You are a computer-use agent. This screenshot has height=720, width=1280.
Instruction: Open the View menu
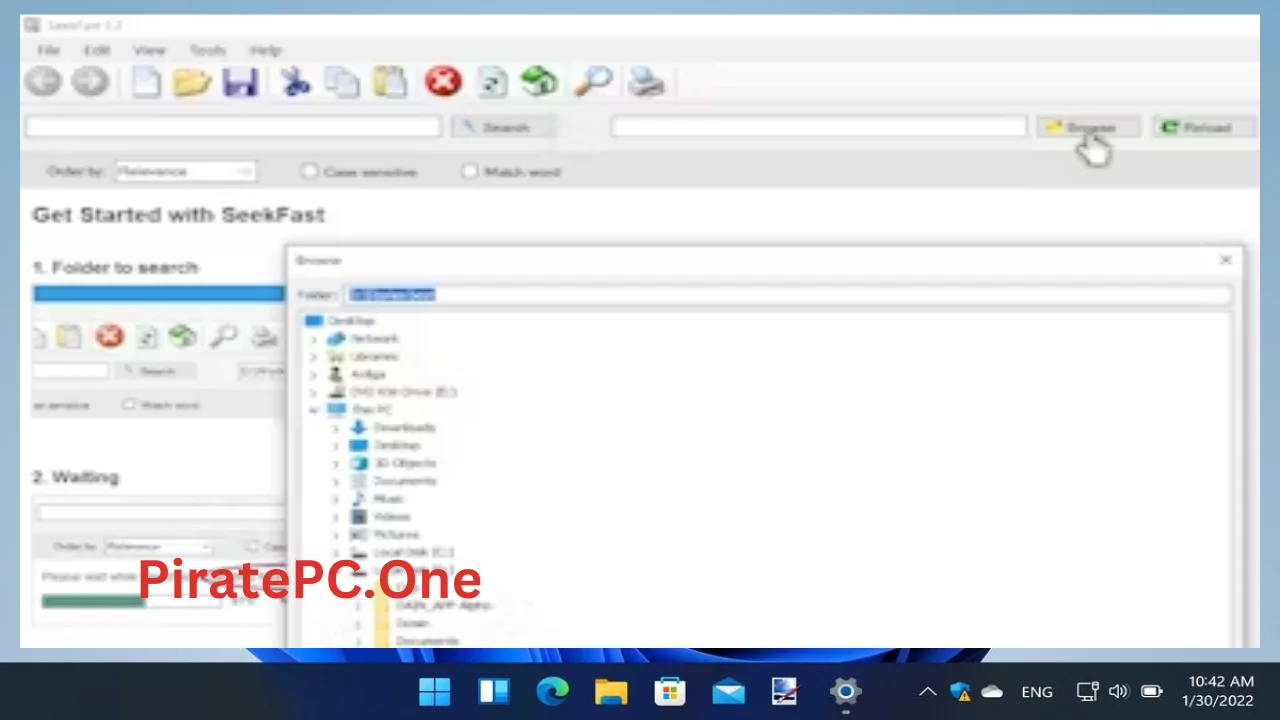[149, 50]
